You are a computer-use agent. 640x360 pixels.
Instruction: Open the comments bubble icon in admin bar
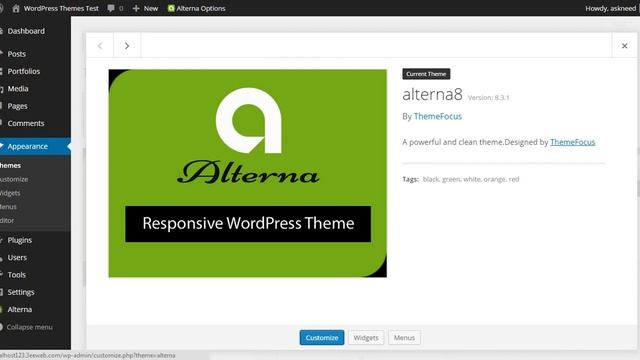[111, 8]
